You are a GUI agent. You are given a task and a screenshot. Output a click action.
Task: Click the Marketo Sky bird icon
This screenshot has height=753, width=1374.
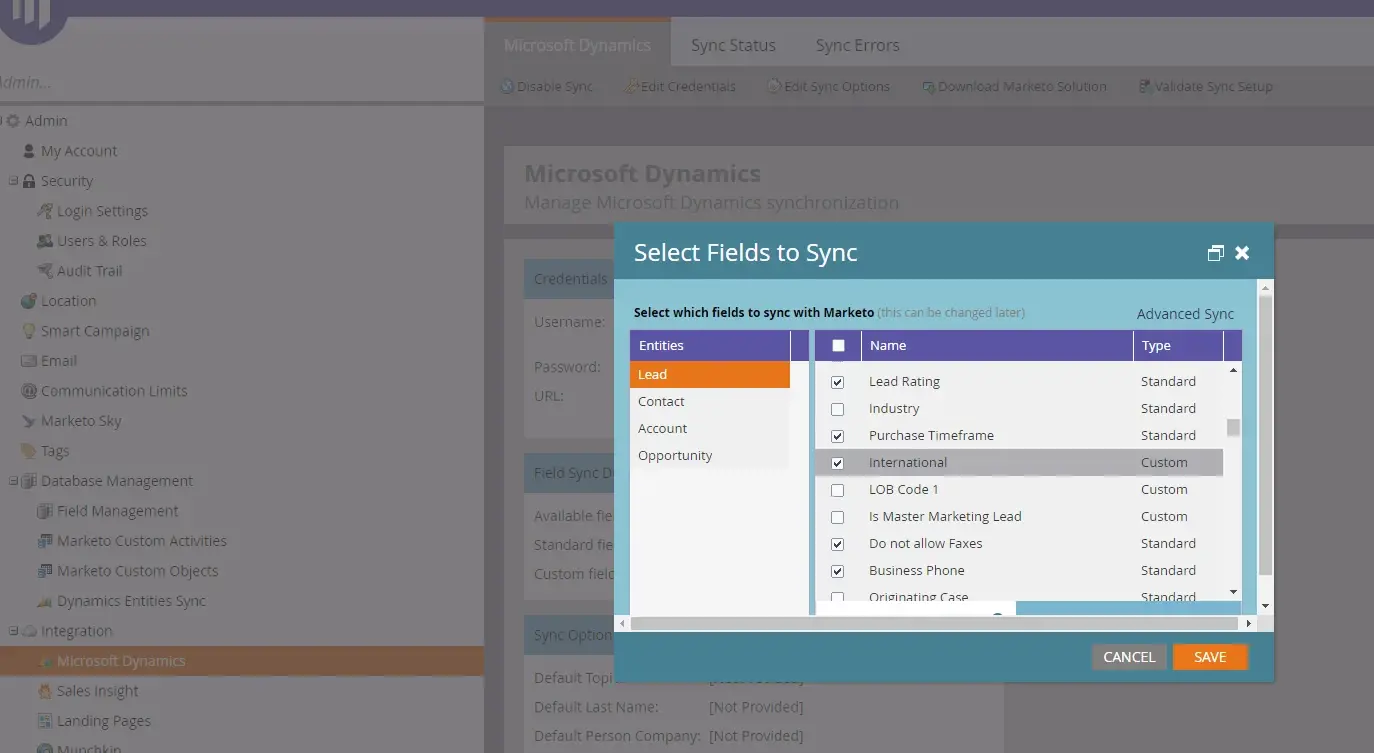click(29, 421)
